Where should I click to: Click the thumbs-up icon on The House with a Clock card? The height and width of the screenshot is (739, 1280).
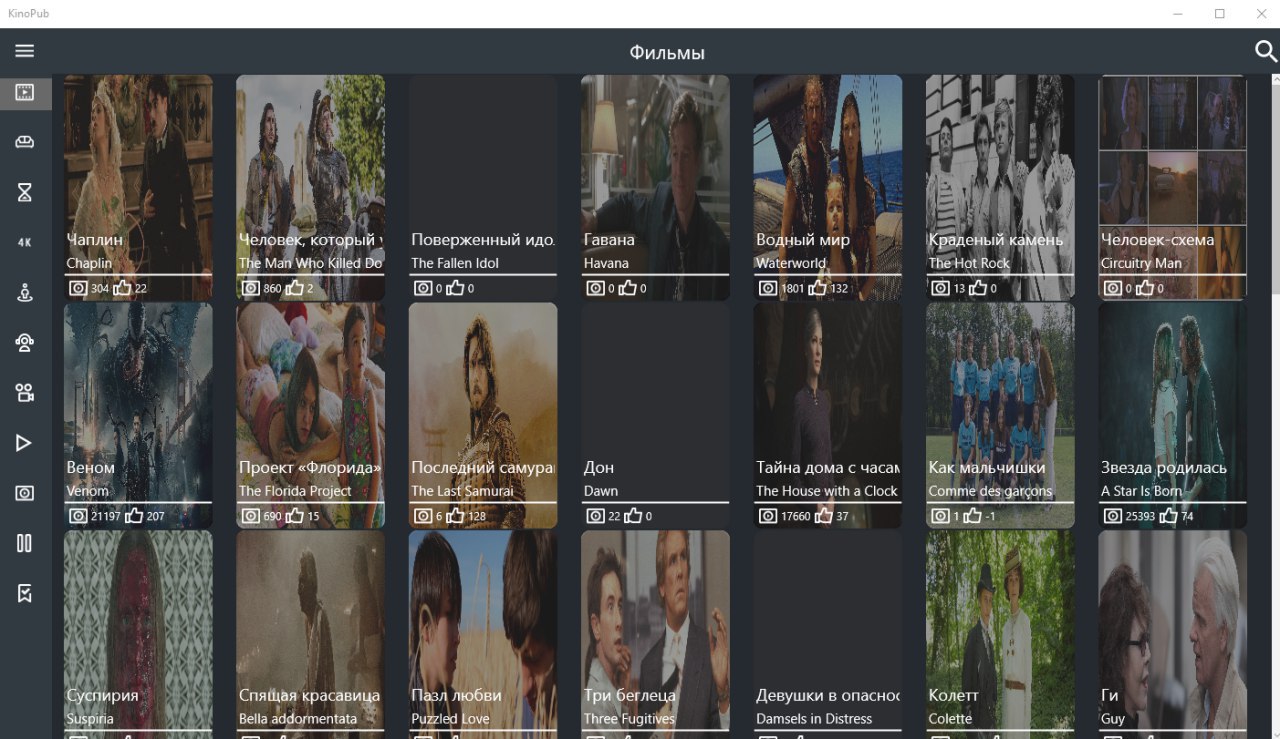[823, 516]
